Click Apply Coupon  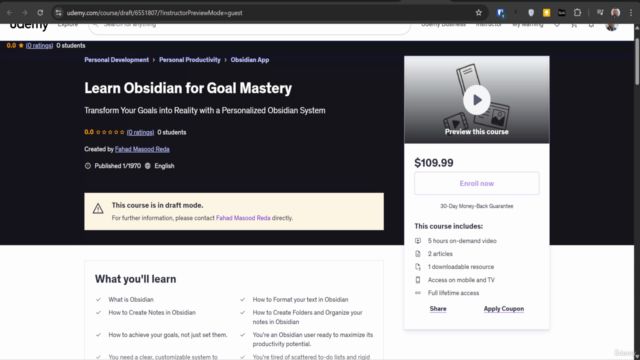click(x=504, y=309)
